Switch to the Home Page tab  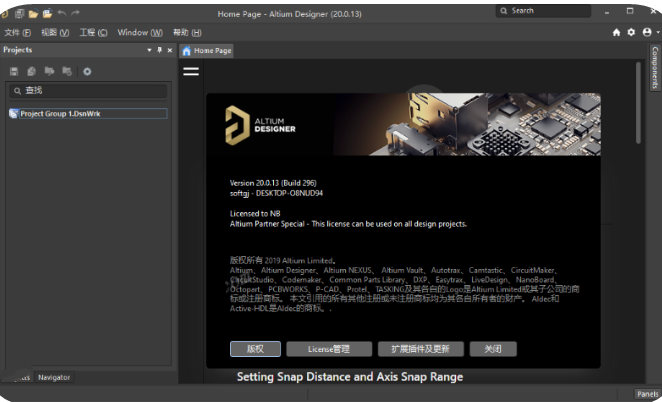coord(207,51)
